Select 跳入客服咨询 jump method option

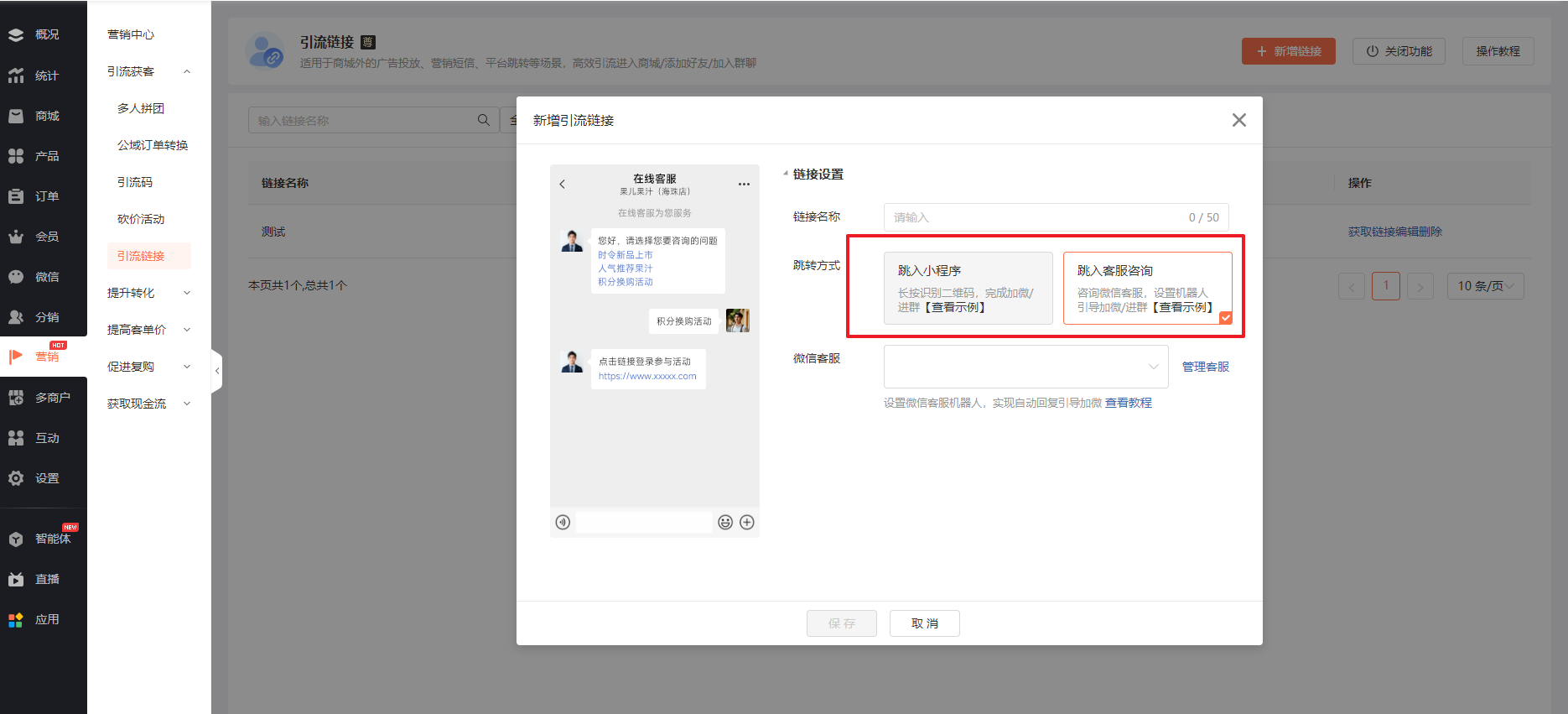tap(1147, 288)
